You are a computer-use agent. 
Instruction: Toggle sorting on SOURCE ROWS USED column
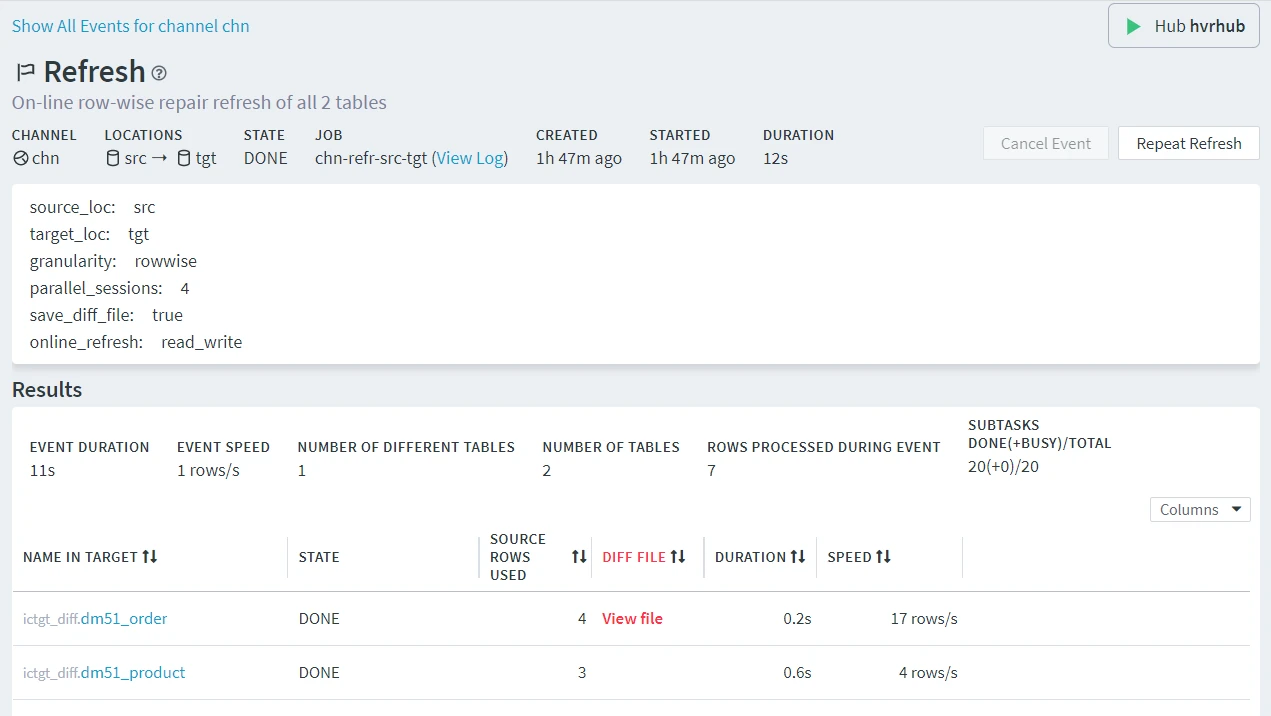coord(579,557)
